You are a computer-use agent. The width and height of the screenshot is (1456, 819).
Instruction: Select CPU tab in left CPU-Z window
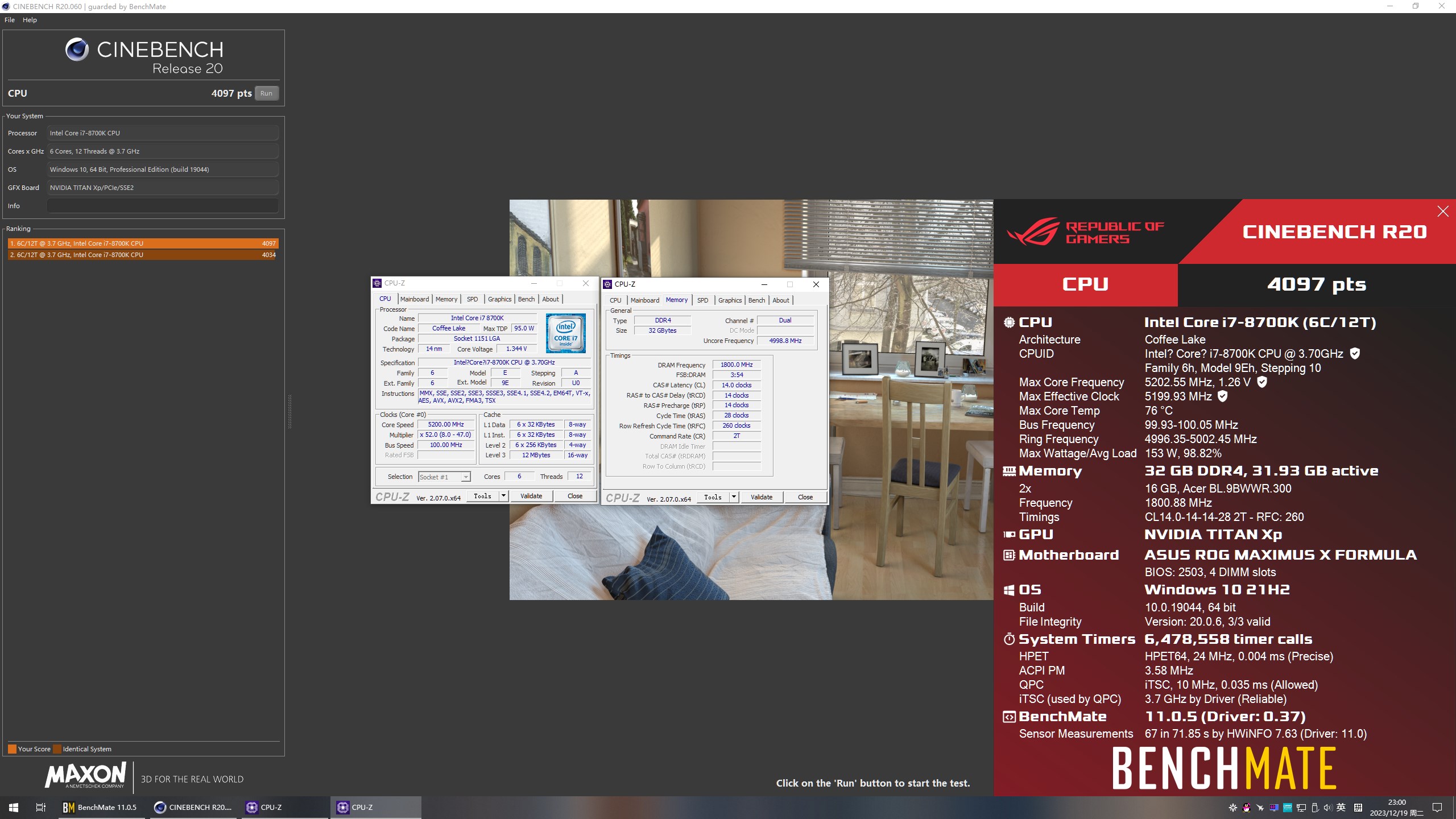[386, 299]
